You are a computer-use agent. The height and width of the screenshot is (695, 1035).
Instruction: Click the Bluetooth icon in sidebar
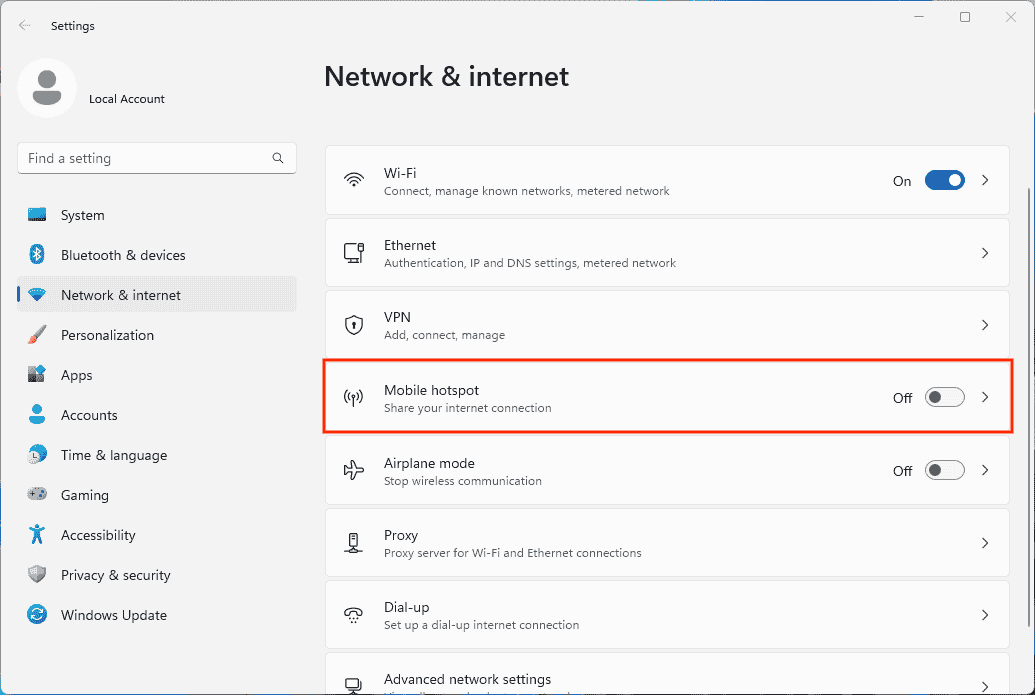coord(37,254)
